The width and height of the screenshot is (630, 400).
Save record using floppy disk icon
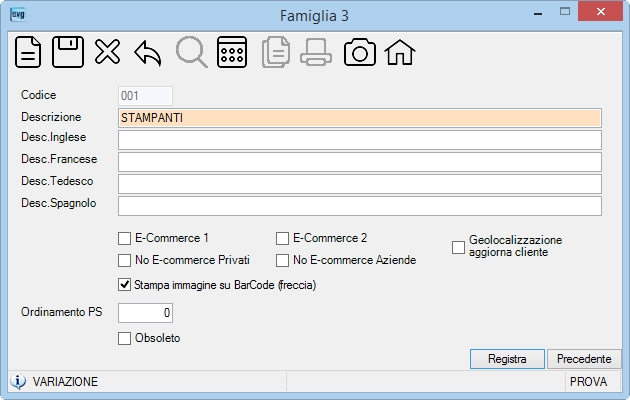[x=68, y=52]
